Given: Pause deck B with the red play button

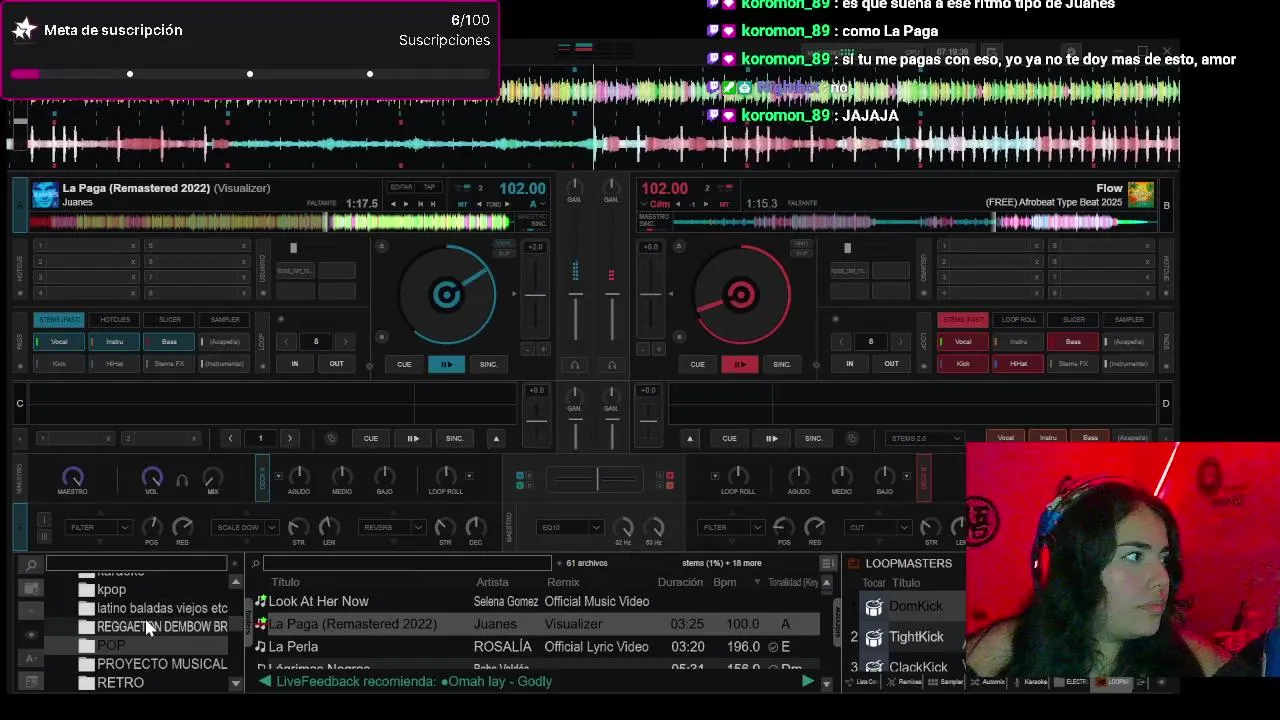Looking at the screenshot, I should click(x=740, y=364).
